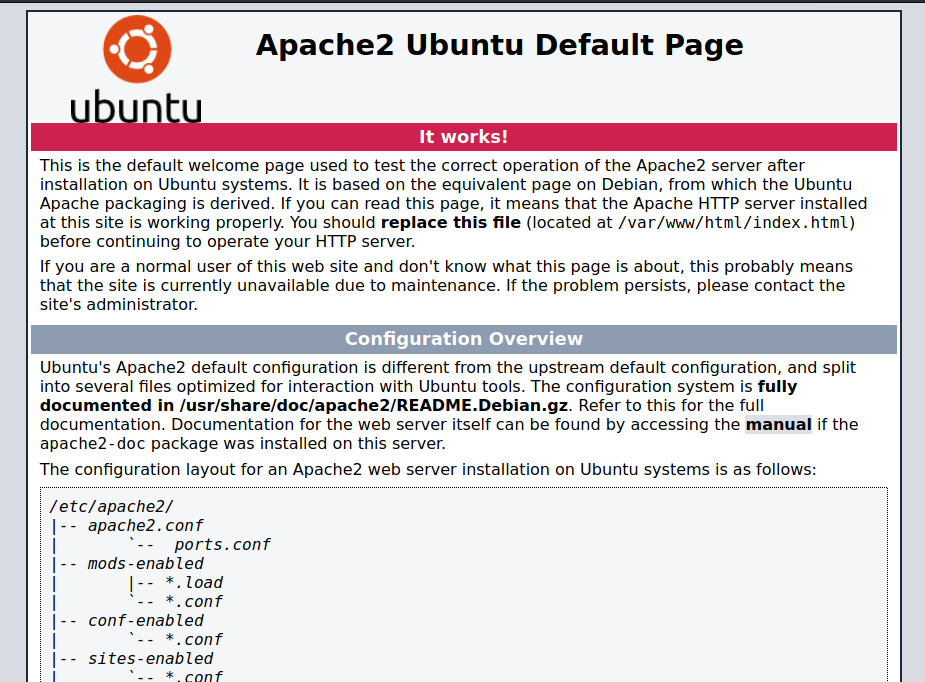The height and width of the screenshot is (682, 925).
Task: Click the "Configuration Overview" section heading
Action: [x=464, y=339]
